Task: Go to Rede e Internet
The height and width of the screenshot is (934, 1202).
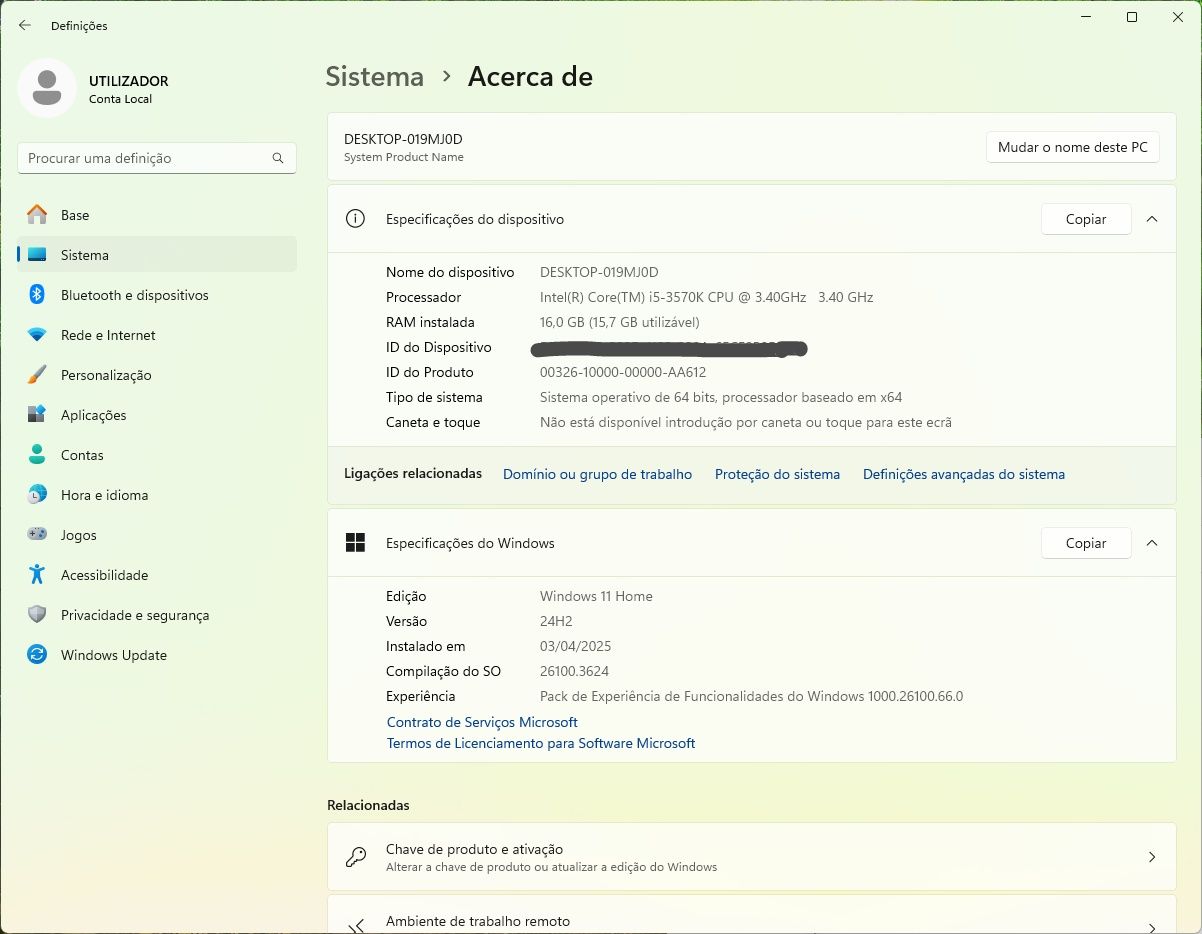Action: tap(157, 335)
